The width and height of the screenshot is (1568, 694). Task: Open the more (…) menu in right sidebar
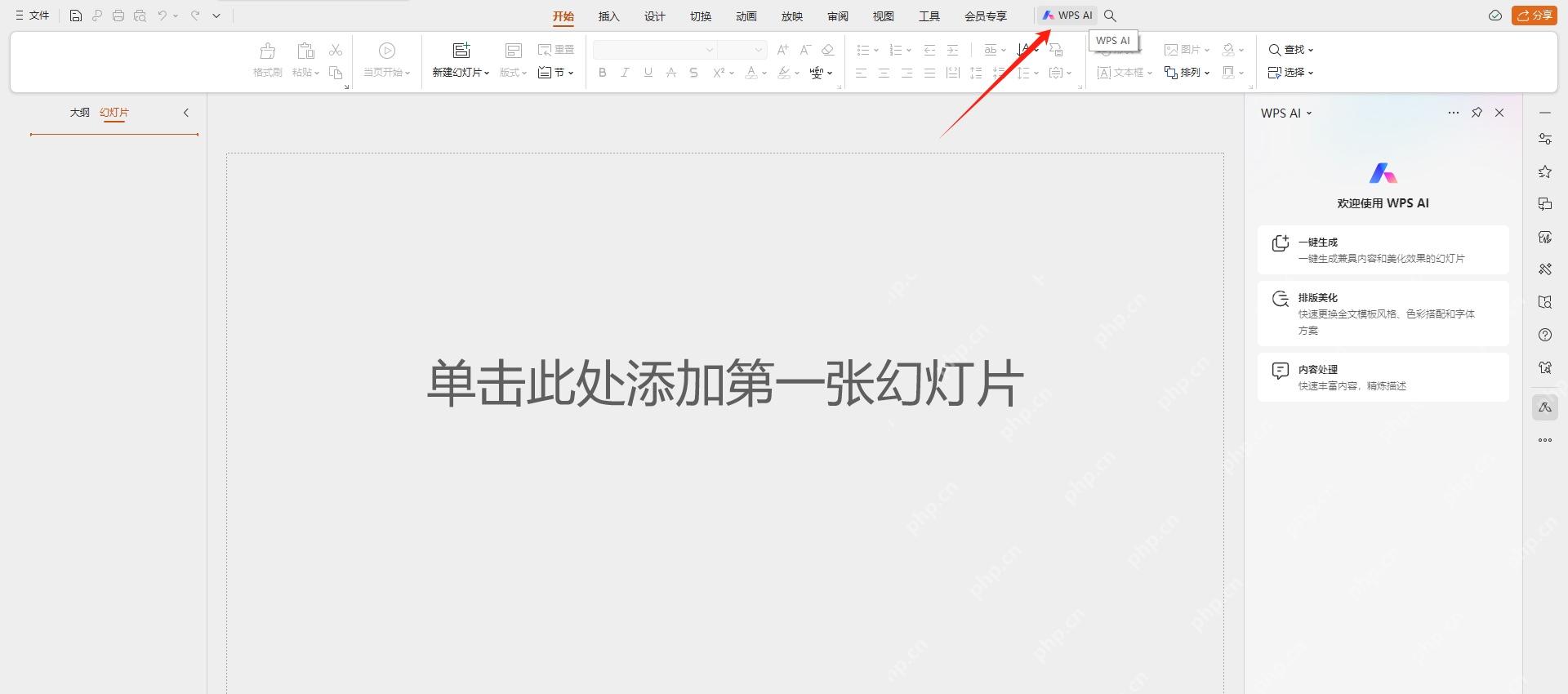click(x=1545, y=440)
